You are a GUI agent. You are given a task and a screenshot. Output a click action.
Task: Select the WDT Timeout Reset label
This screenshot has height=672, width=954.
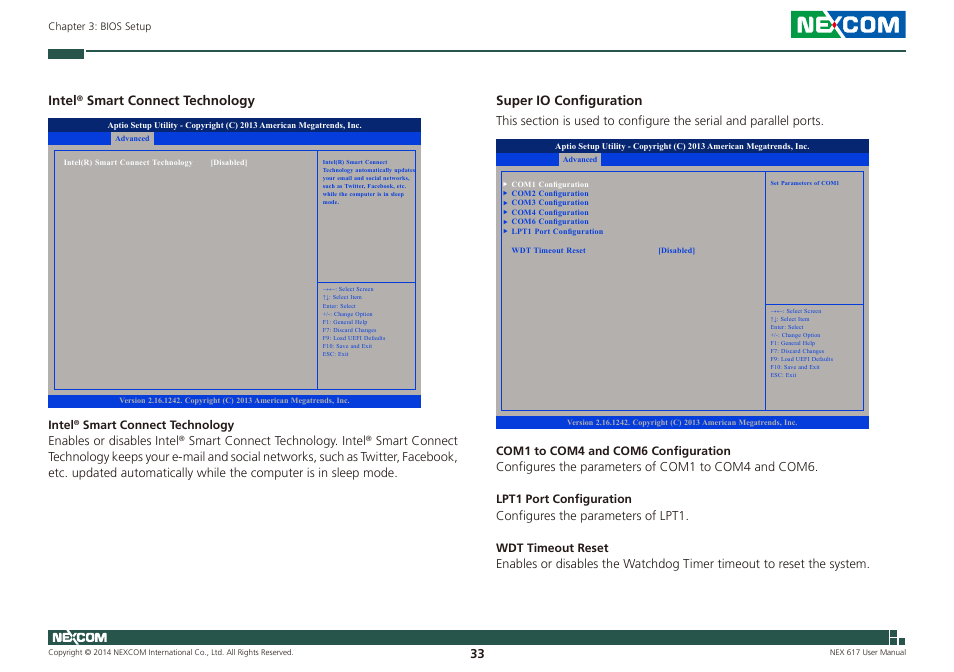548,250
